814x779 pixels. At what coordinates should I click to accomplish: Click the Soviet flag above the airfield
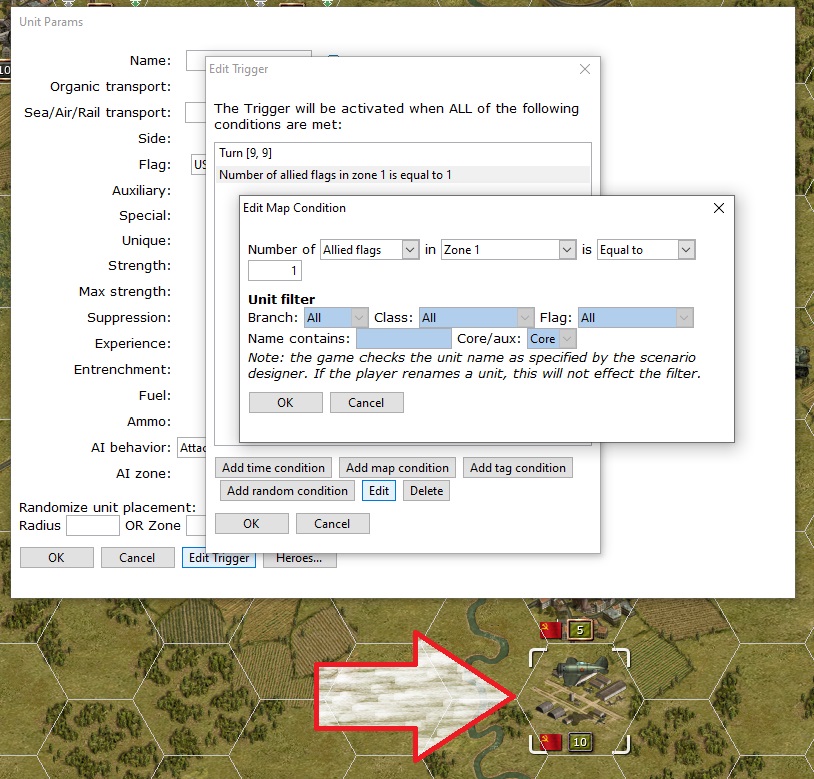pyautogui.click(x=550, y=630)
